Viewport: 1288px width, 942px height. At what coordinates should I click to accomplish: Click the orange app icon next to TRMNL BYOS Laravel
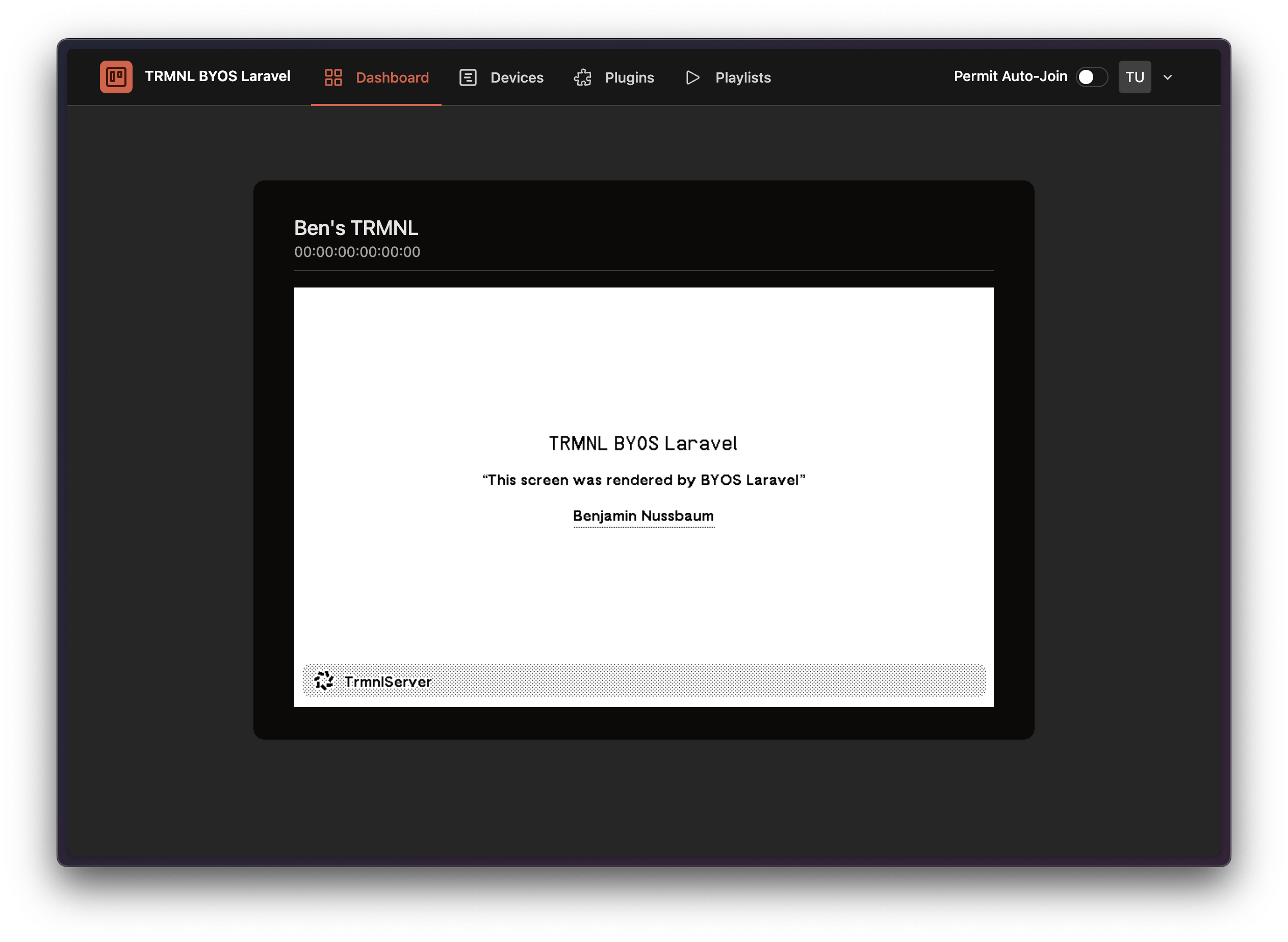coord(116,77)
